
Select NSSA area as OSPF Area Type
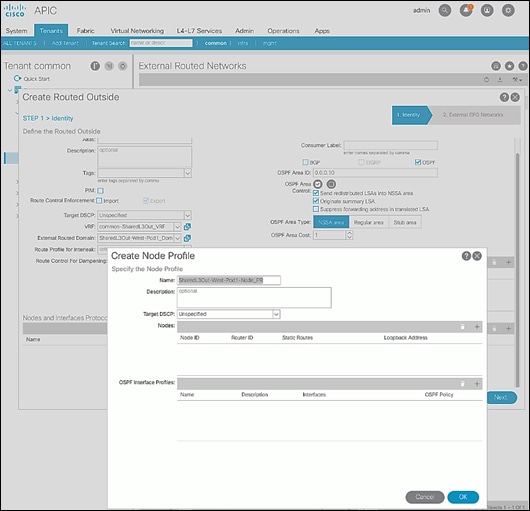point(331,222)
